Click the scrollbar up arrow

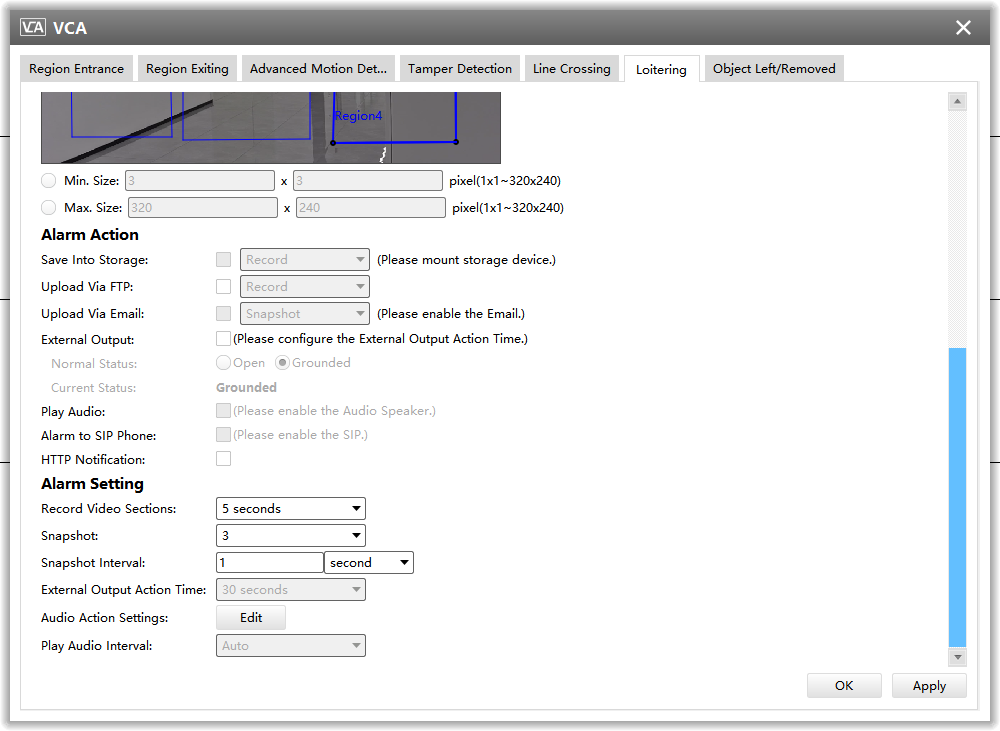tap(957, 101)
